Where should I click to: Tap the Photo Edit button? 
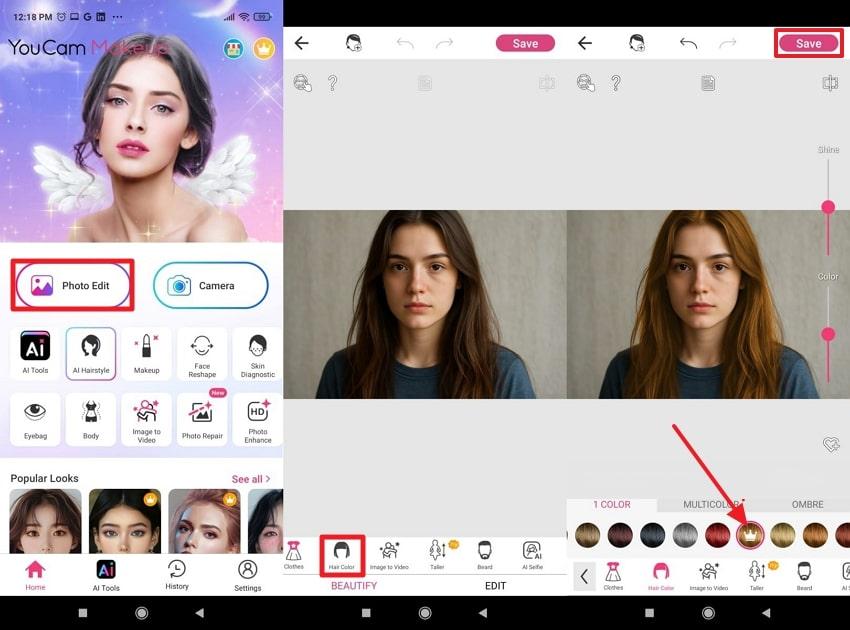[72, 285]
